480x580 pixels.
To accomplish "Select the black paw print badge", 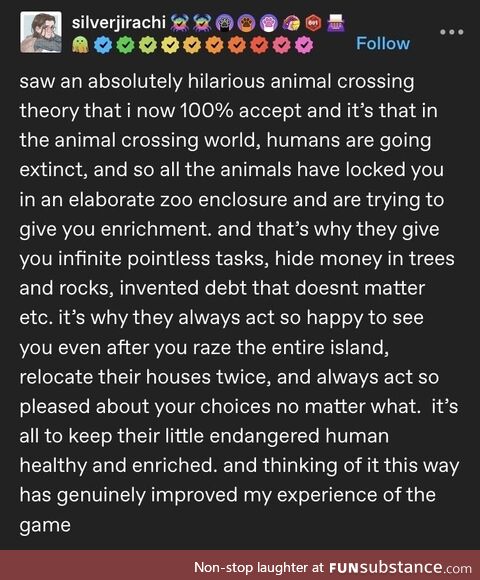I will click(224, 24).
